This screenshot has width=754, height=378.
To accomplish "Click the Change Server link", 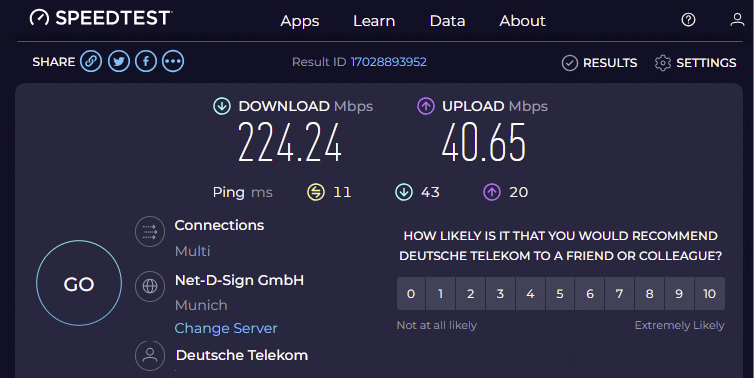I will pos(226,328).
